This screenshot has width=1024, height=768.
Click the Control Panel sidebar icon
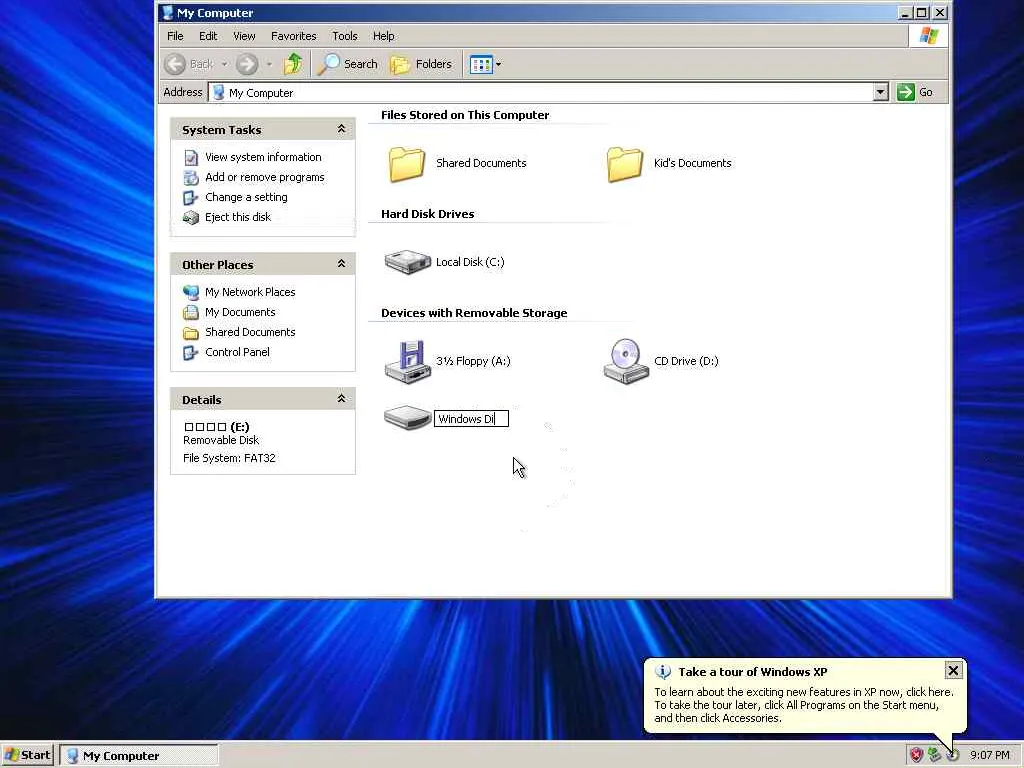click(191, 353)
